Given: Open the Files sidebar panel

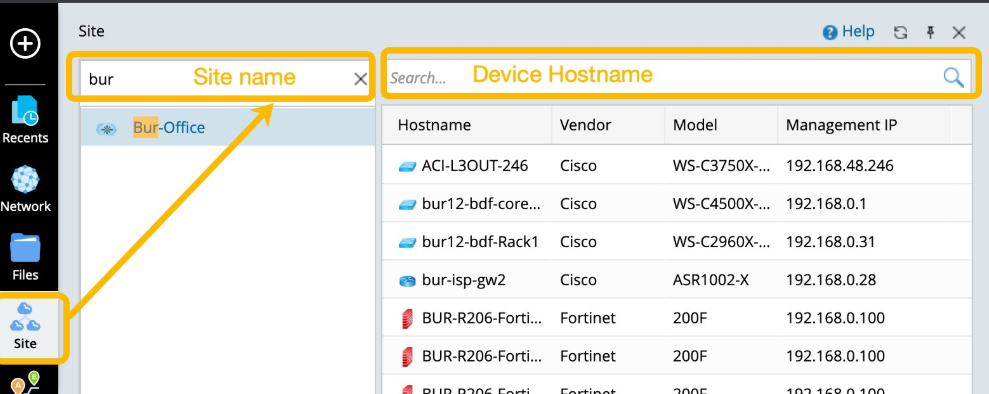Looking at the screenshot, I should pos(25,257).
